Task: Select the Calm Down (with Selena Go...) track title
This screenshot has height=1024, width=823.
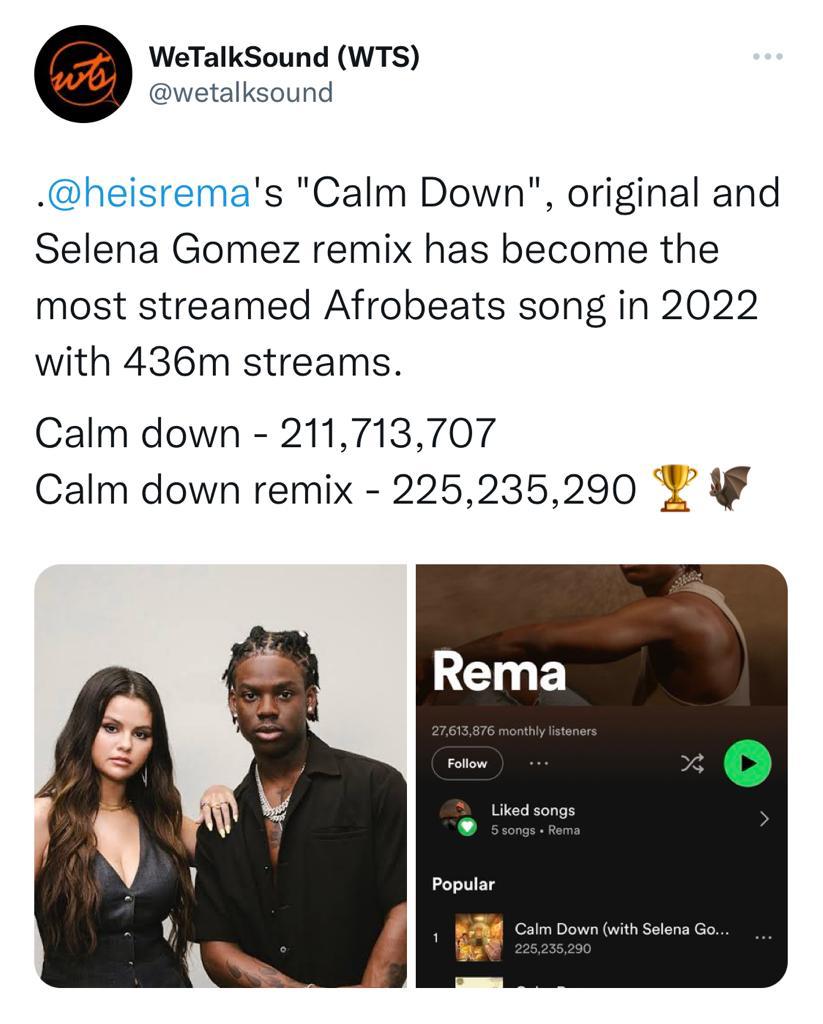Action: (x=621, y=929)
